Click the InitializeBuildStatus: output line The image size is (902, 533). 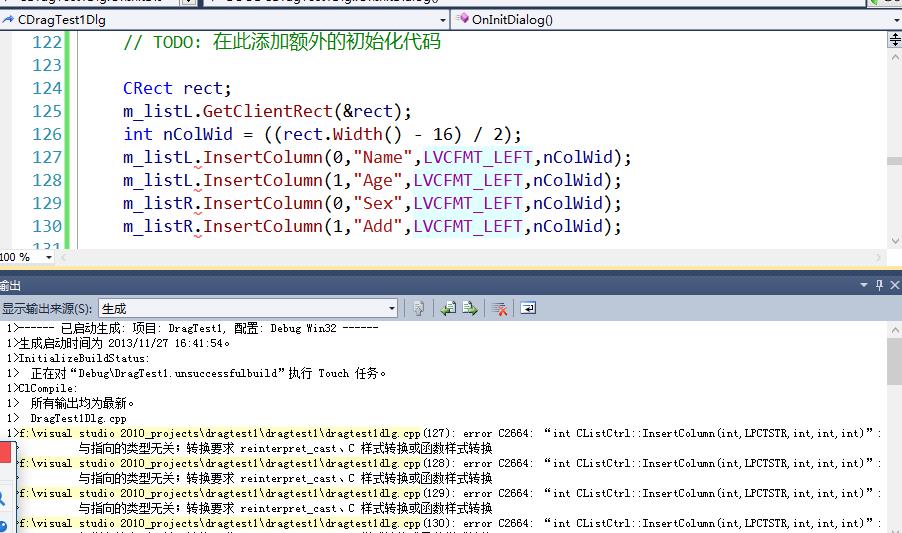[78, 359]
